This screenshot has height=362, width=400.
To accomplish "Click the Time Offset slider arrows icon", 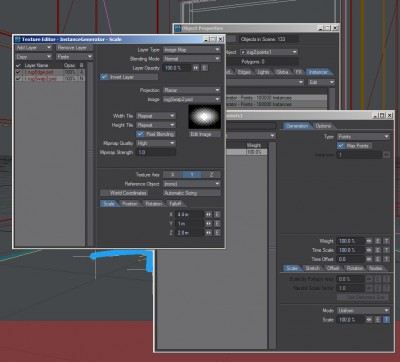I will click(369, 259).
